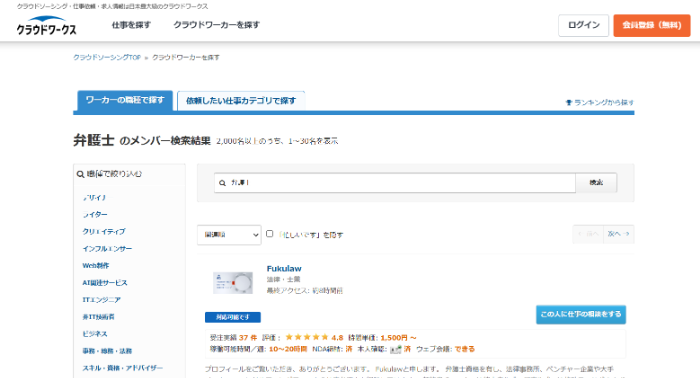Open 仕事を探す menu
Viewport: 700px width, 378px height.
(x=131, y=25)
